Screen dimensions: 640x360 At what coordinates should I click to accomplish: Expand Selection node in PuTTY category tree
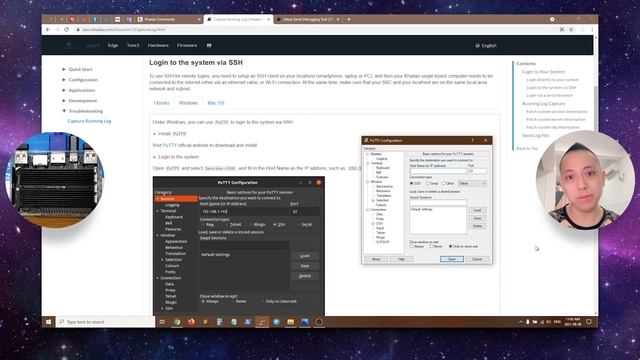373,200
